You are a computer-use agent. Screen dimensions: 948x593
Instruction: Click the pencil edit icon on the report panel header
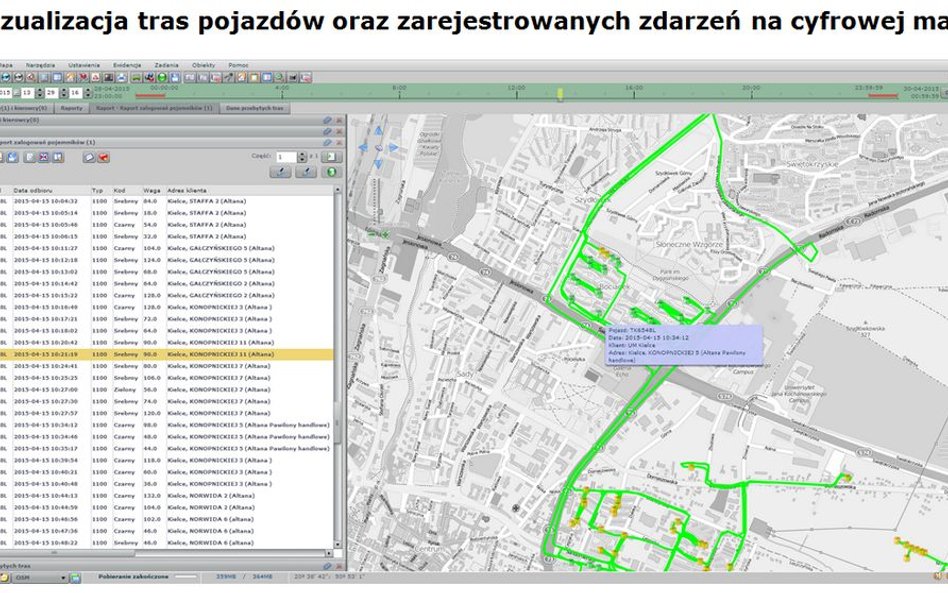point(328,141)
